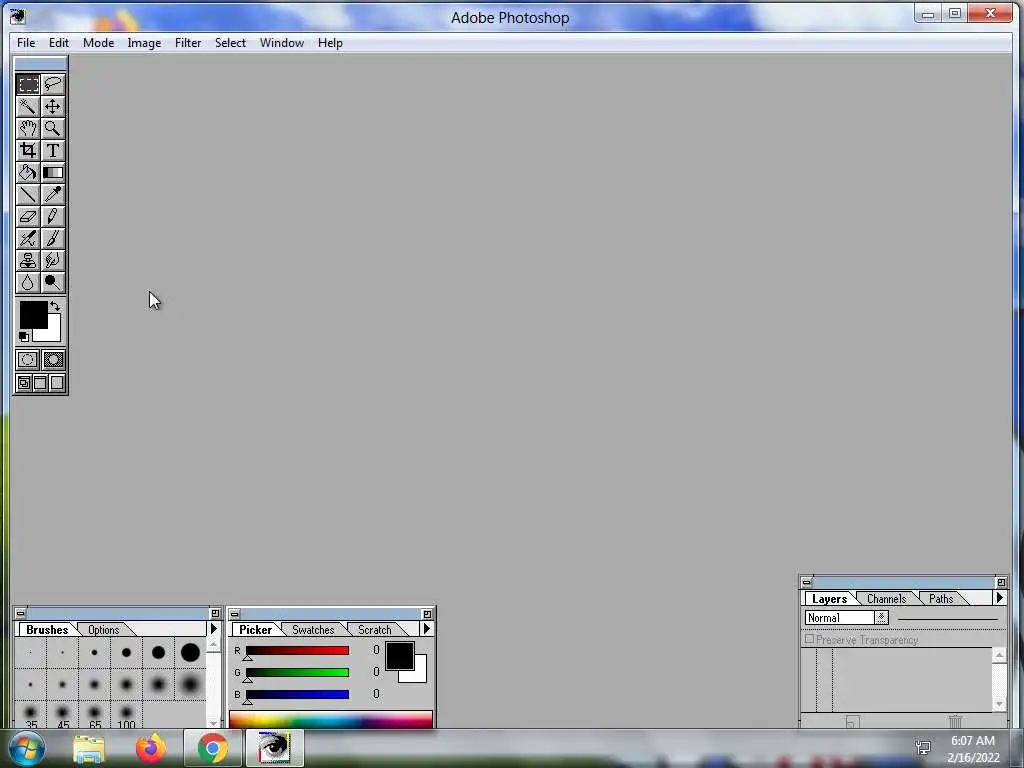Open the Help menu

[x=330, y=43]
